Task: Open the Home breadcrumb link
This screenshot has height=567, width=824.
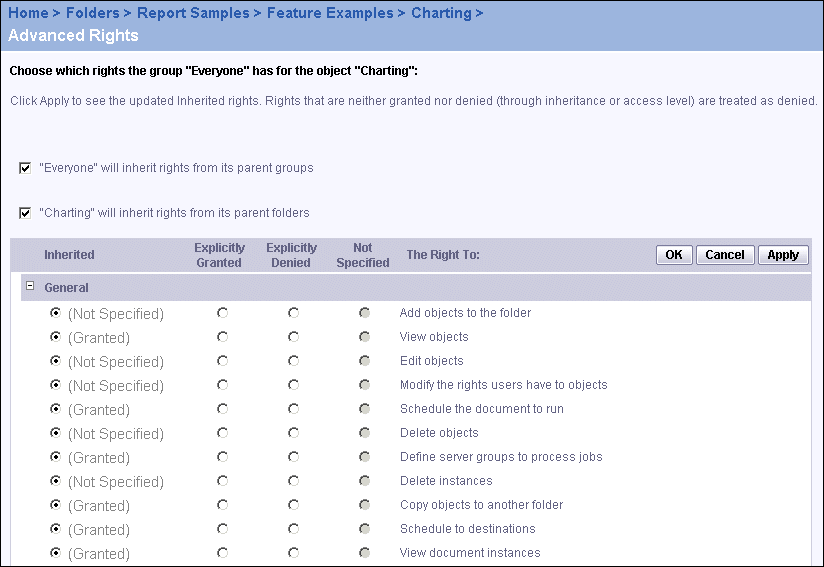Action: 28,13
